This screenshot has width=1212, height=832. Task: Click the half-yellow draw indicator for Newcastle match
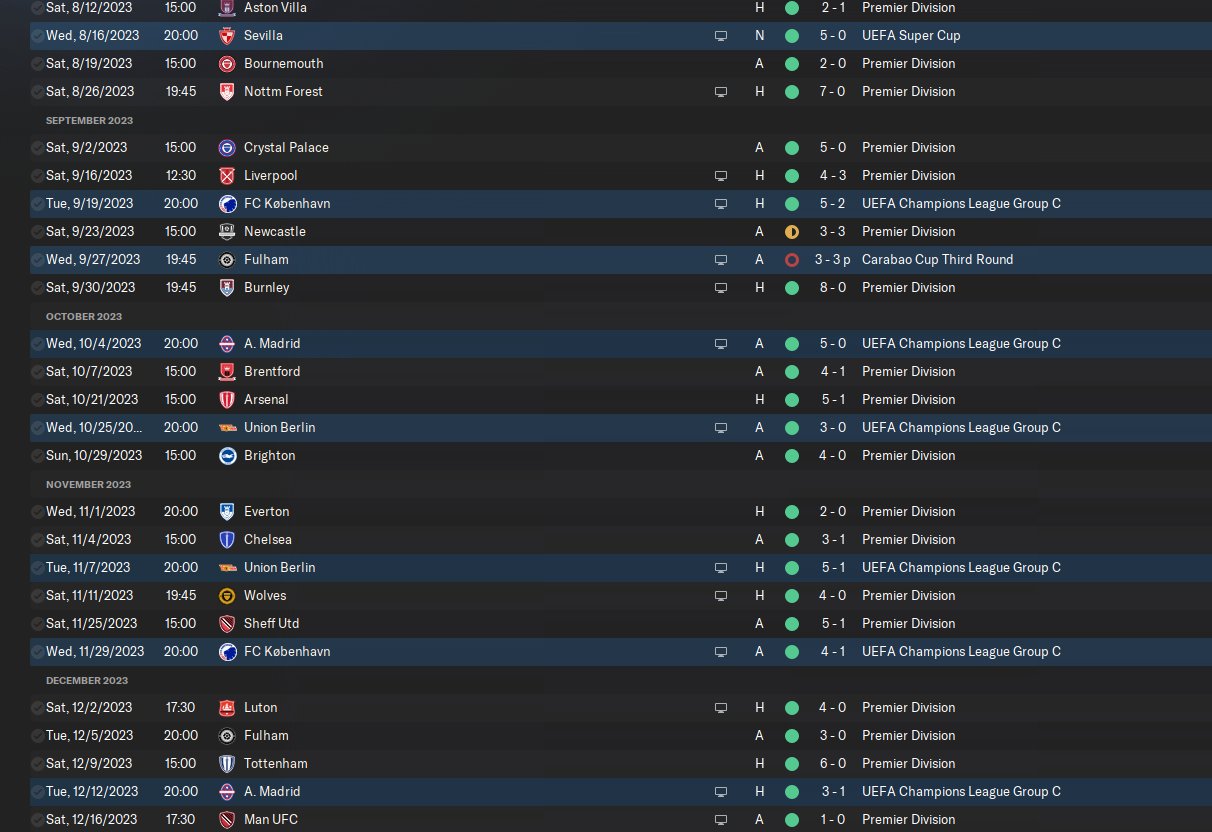point(792,231)
